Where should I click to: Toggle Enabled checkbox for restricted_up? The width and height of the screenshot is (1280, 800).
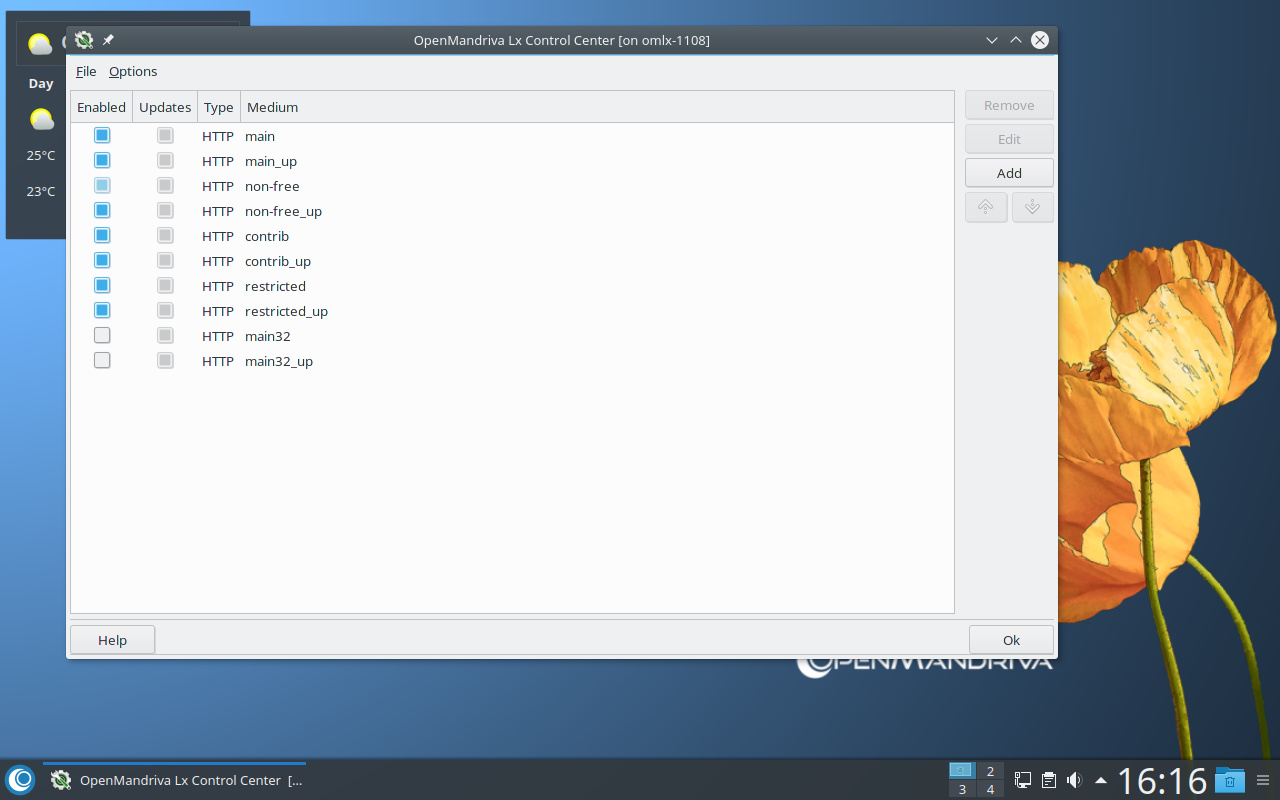[x=102, y=310]
